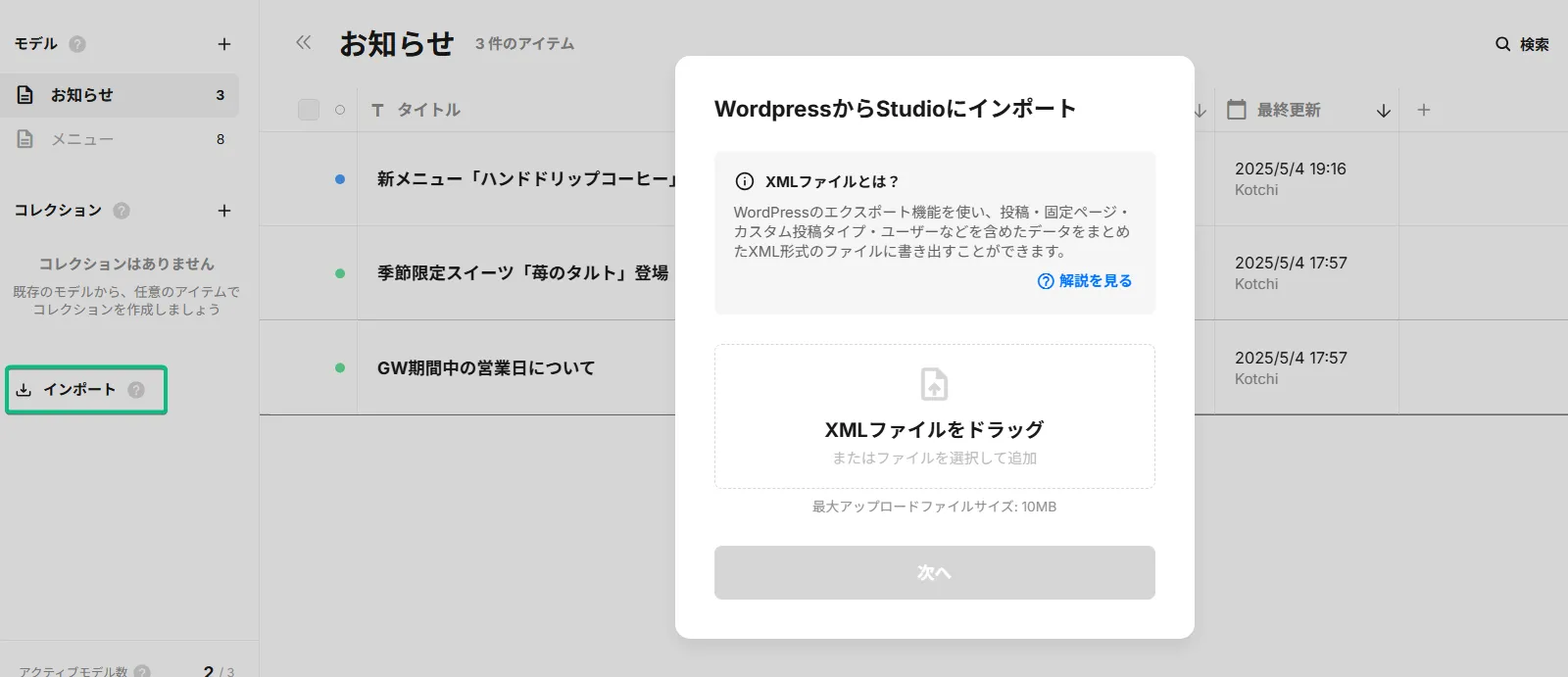Image resolution: width=1568 pixels, height=677 pixels.
Task: Click the help icon next to コレクション
Action: click(x=122, y=211)
